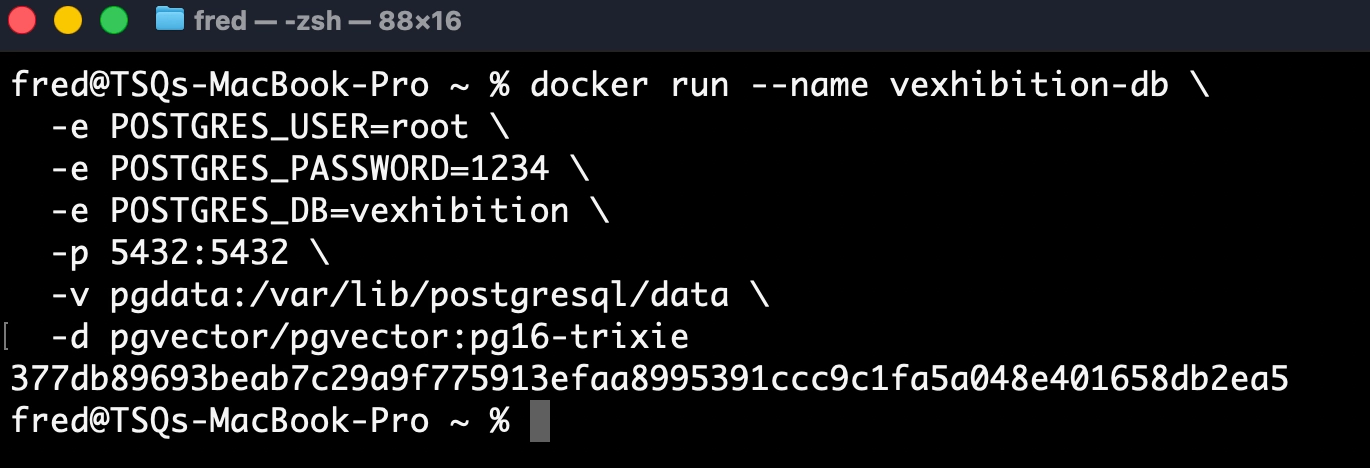Image resolution: width=1370 pixels, height=468 pixels.
Task: Click the port mapping "5432:5432"
Action: click(200, 253)
